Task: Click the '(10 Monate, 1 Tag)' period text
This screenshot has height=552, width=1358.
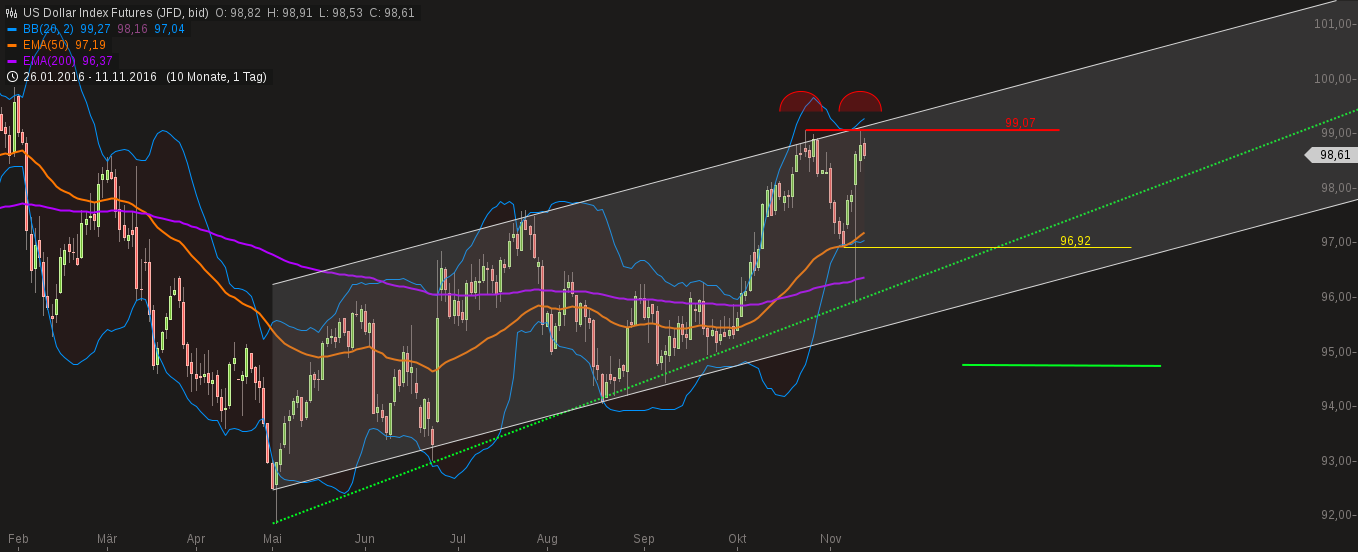Action: pos(216,77)
